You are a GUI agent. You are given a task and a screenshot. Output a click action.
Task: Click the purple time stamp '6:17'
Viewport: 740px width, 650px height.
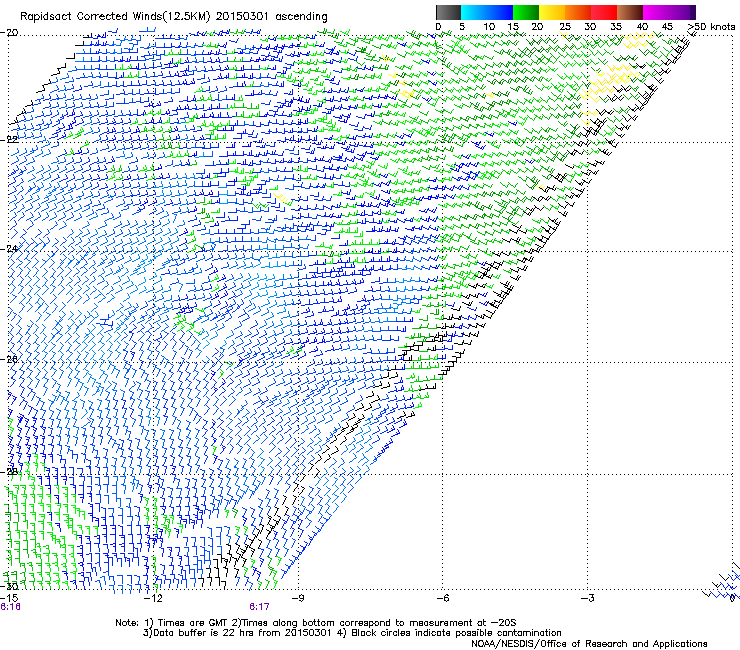259,607
